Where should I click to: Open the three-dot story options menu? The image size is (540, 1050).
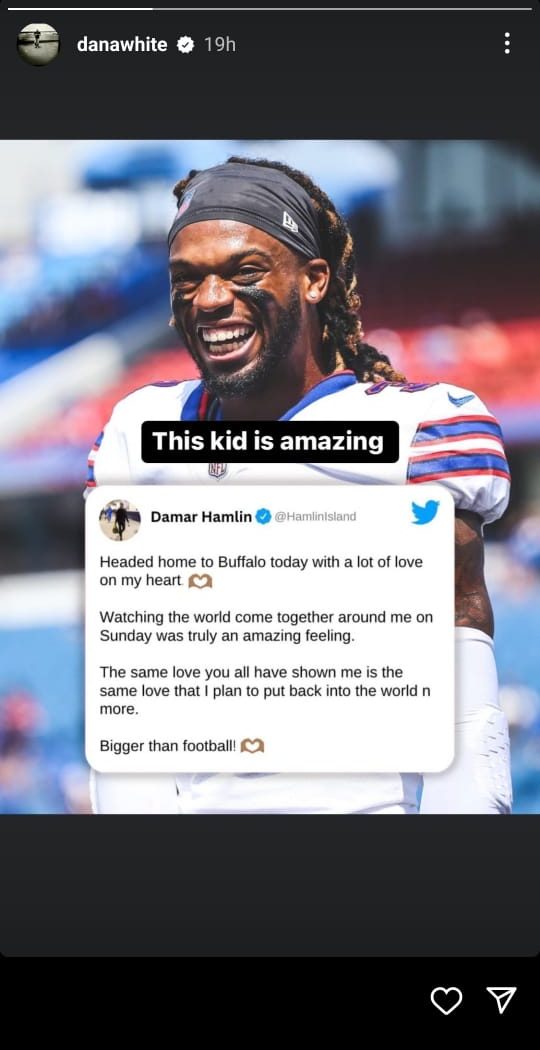pos(507,43)
